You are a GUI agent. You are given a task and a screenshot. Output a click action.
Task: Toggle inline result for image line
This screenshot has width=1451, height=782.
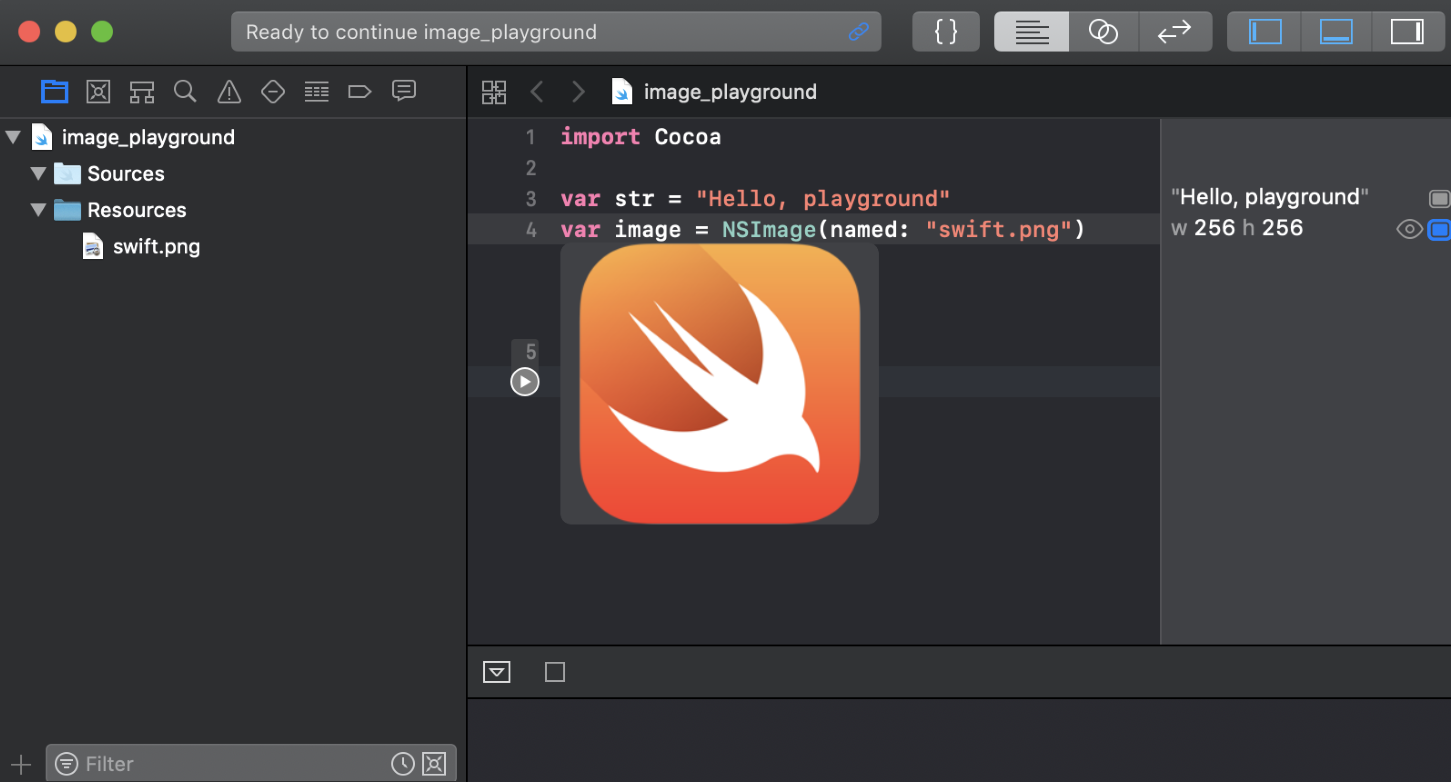pos(1439,230)
